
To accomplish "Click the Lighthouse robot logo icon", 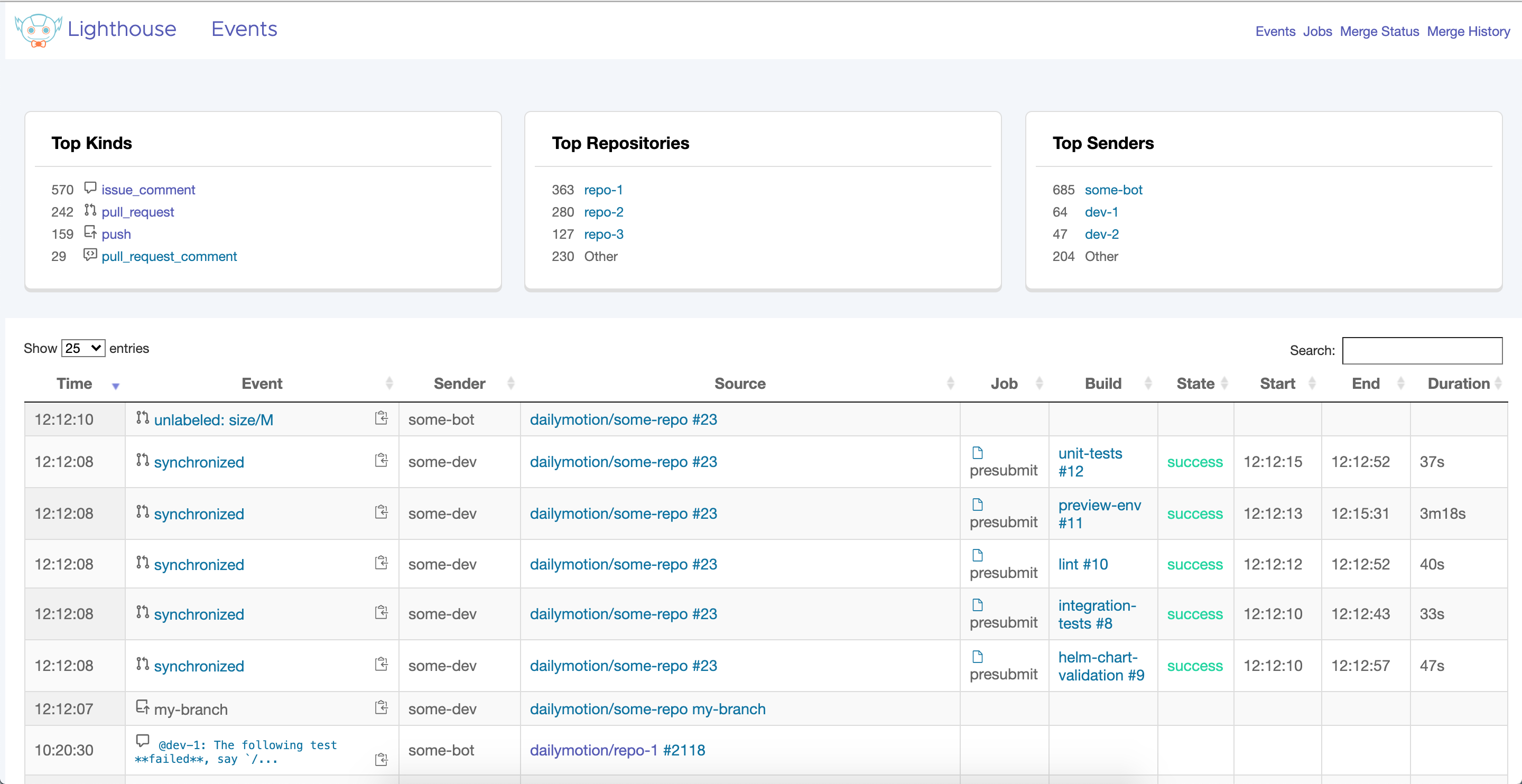I will pos(39,30).
